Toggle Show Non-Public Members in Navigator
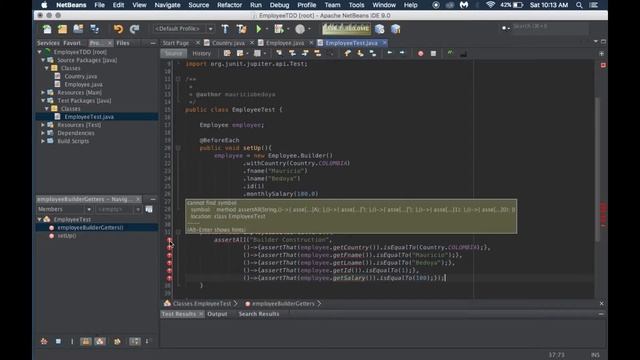 click(x=86, y=341)
